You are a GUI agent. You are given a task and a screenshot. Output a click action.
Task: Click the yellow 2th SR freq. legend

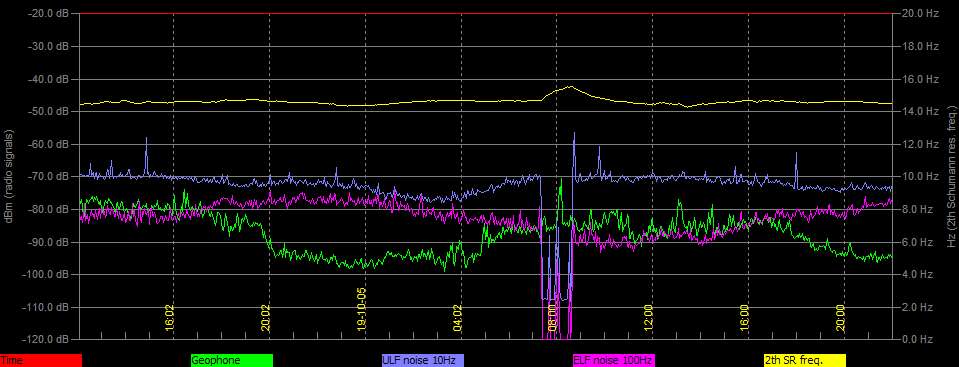804,361
